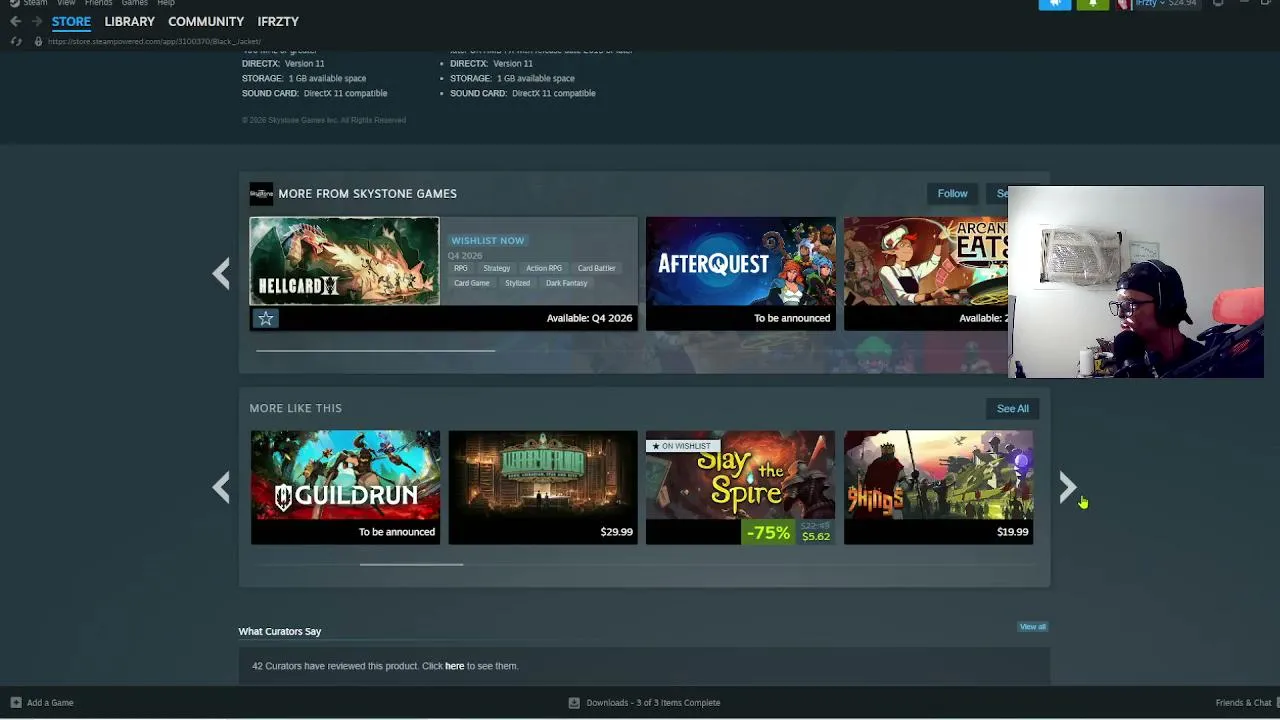The height and width of the screenshot is (720, 1280).
Task: Click the padlock icon beside the URL
Action: pyautogui.click(x=38, y=41)
